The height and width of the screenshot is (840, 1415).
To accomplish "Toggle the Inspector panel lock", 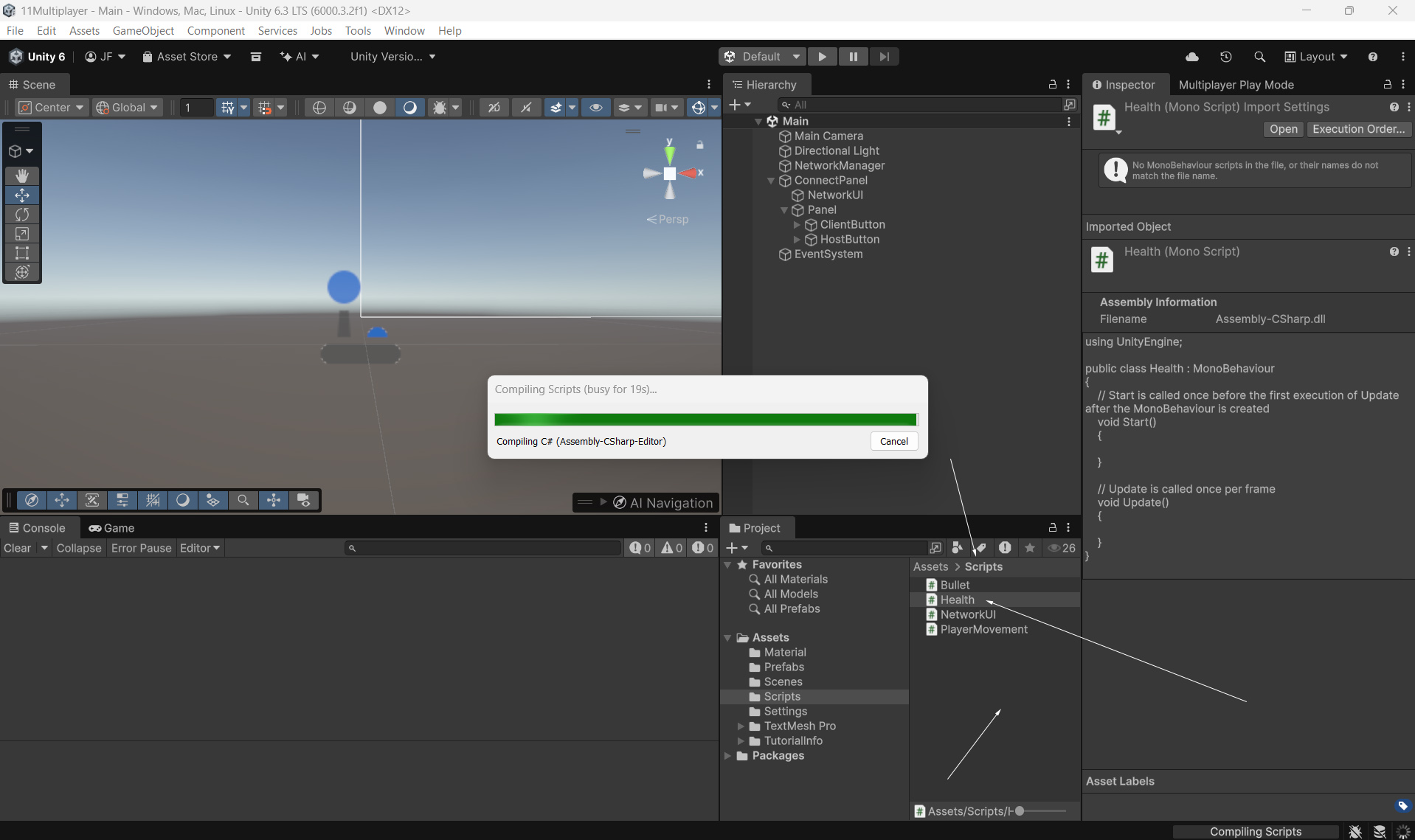I will coord(1387,85).
